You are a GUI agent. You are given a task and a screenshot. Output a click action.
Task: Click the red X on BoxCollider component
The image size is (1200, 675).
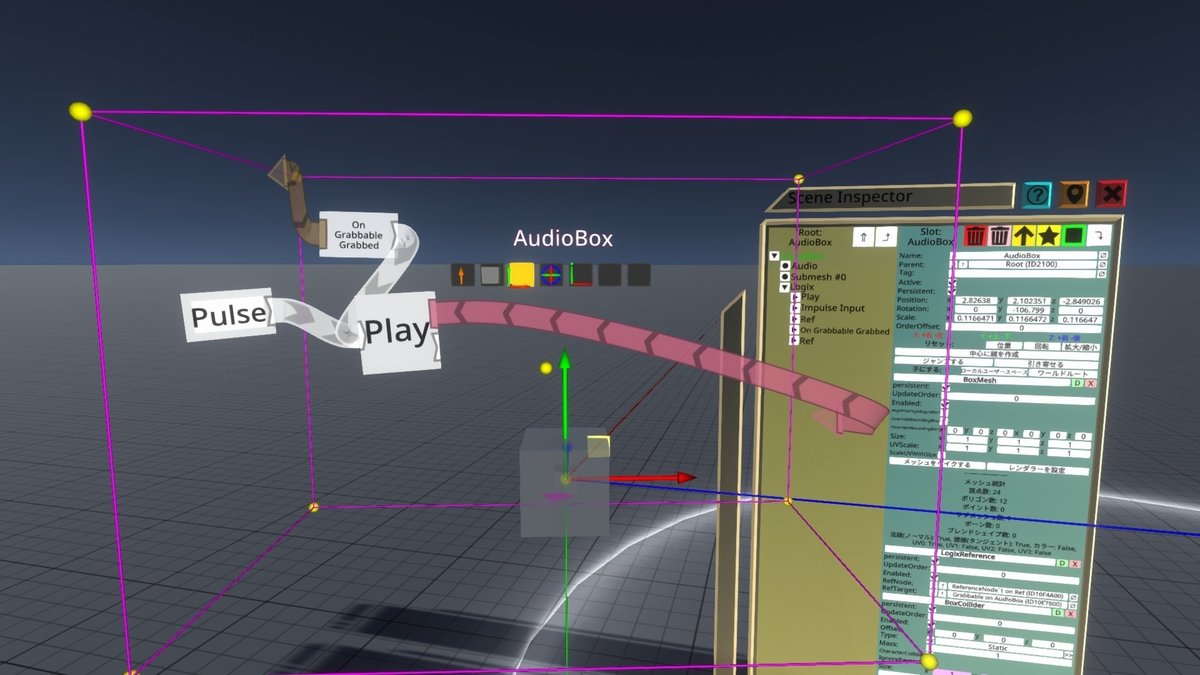click(x=1070, y=613)
